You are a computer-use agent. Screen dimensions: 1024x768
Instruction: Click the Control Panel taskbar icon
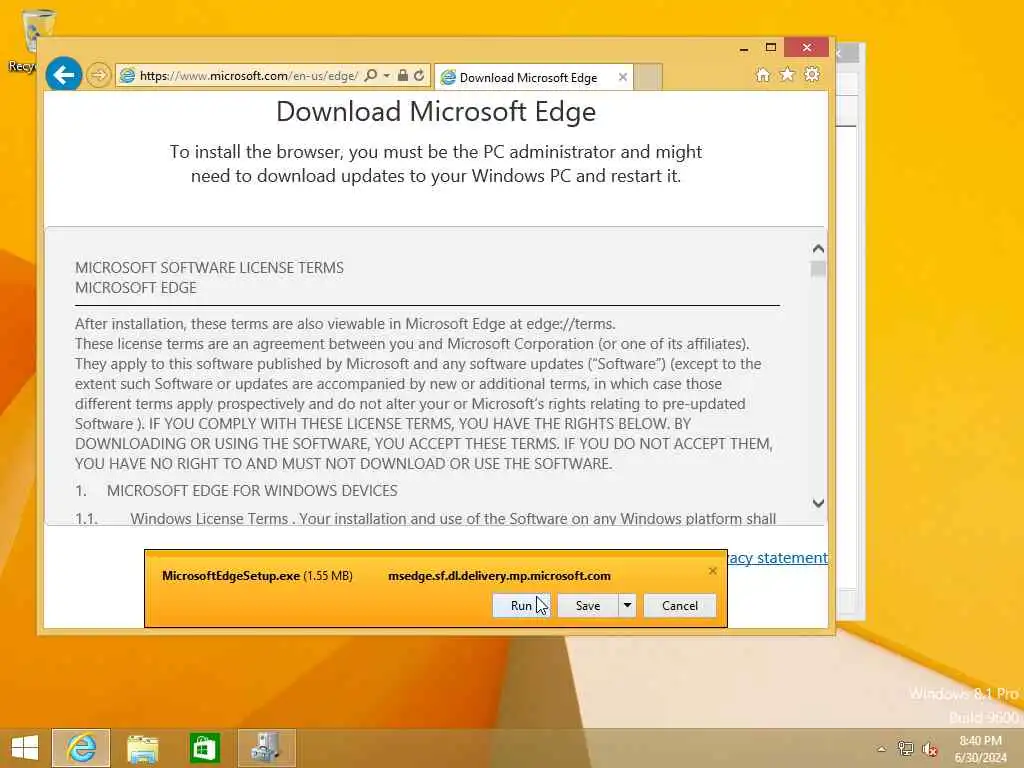[266, 748]
